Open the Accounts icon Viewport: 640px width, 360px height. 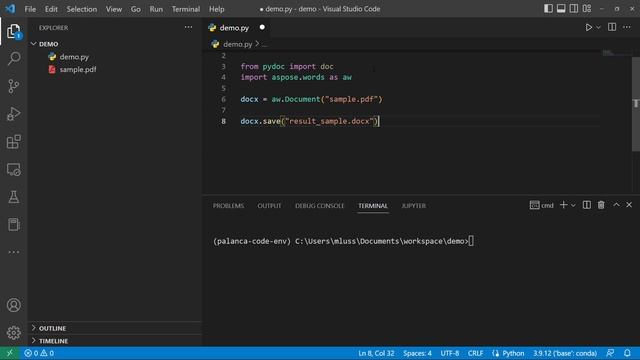(x=13, y=305)
